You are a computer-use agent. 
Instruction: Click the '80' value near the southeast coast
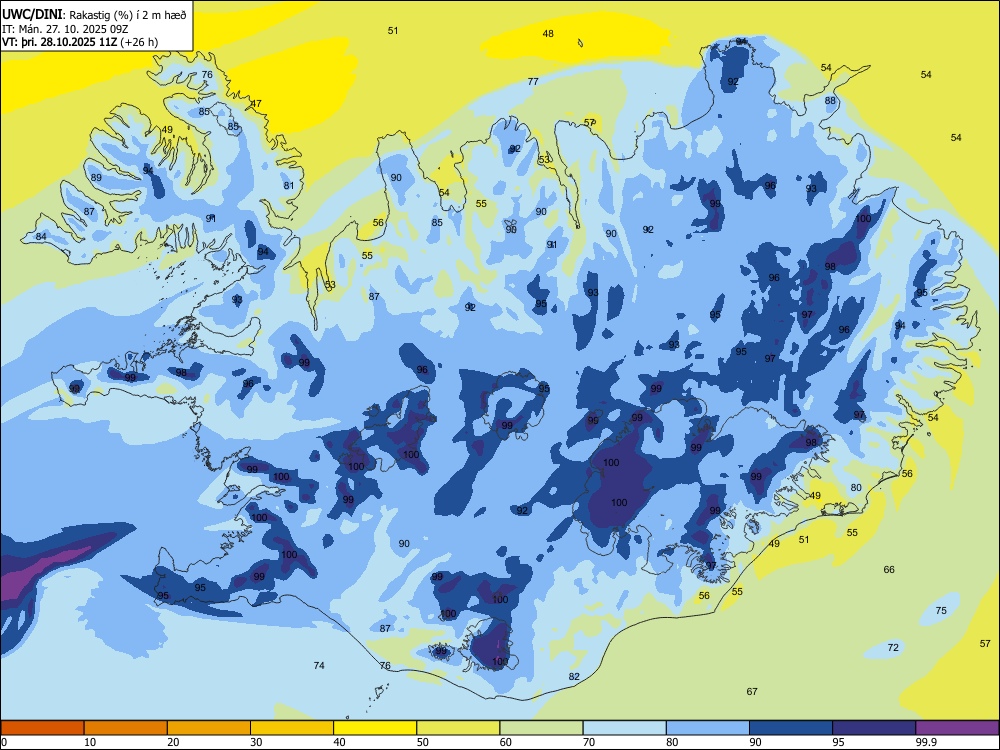(856, 488)
